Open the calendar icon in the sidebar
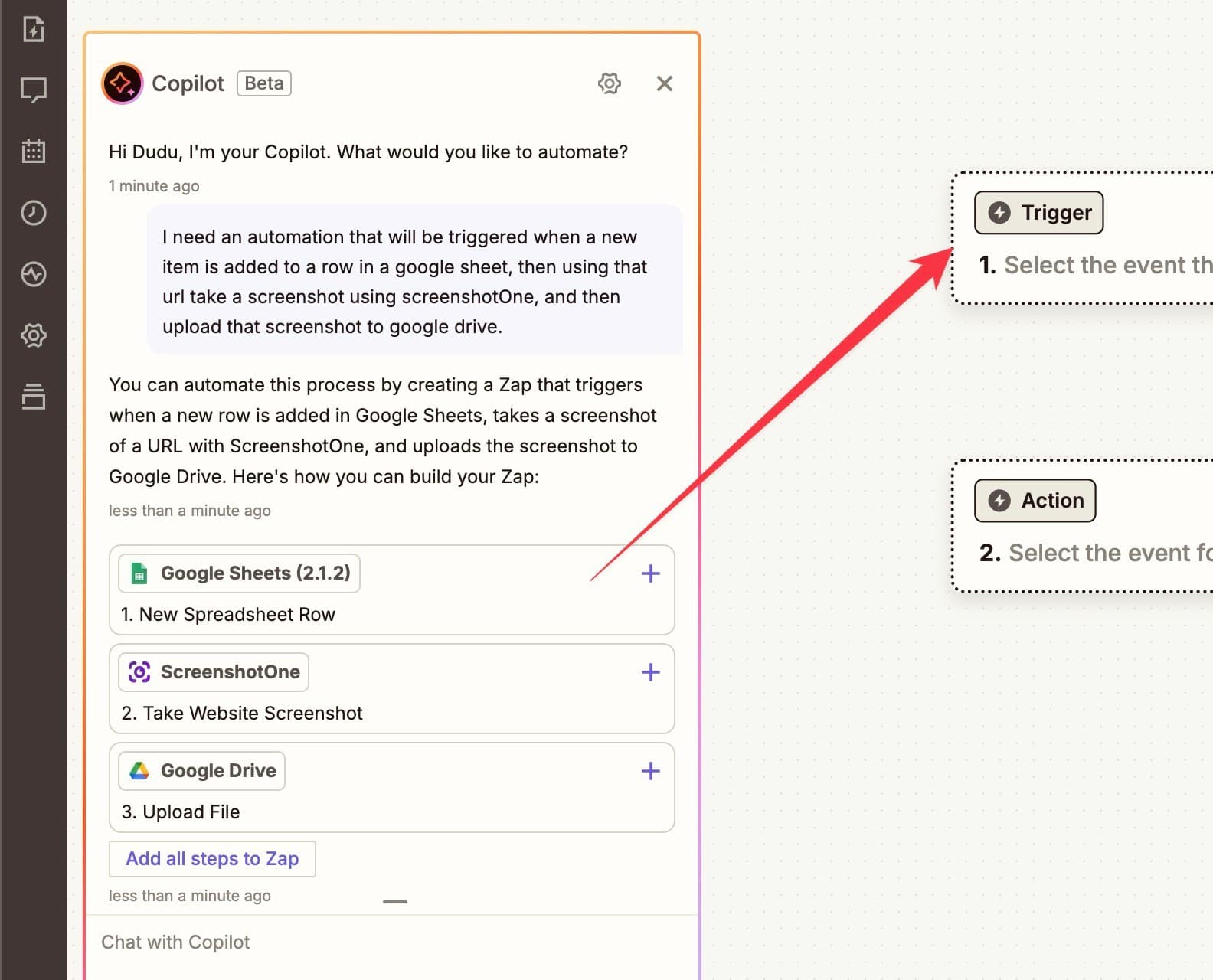This screenshot has width=1213, height=980. (x=34, y=151)
